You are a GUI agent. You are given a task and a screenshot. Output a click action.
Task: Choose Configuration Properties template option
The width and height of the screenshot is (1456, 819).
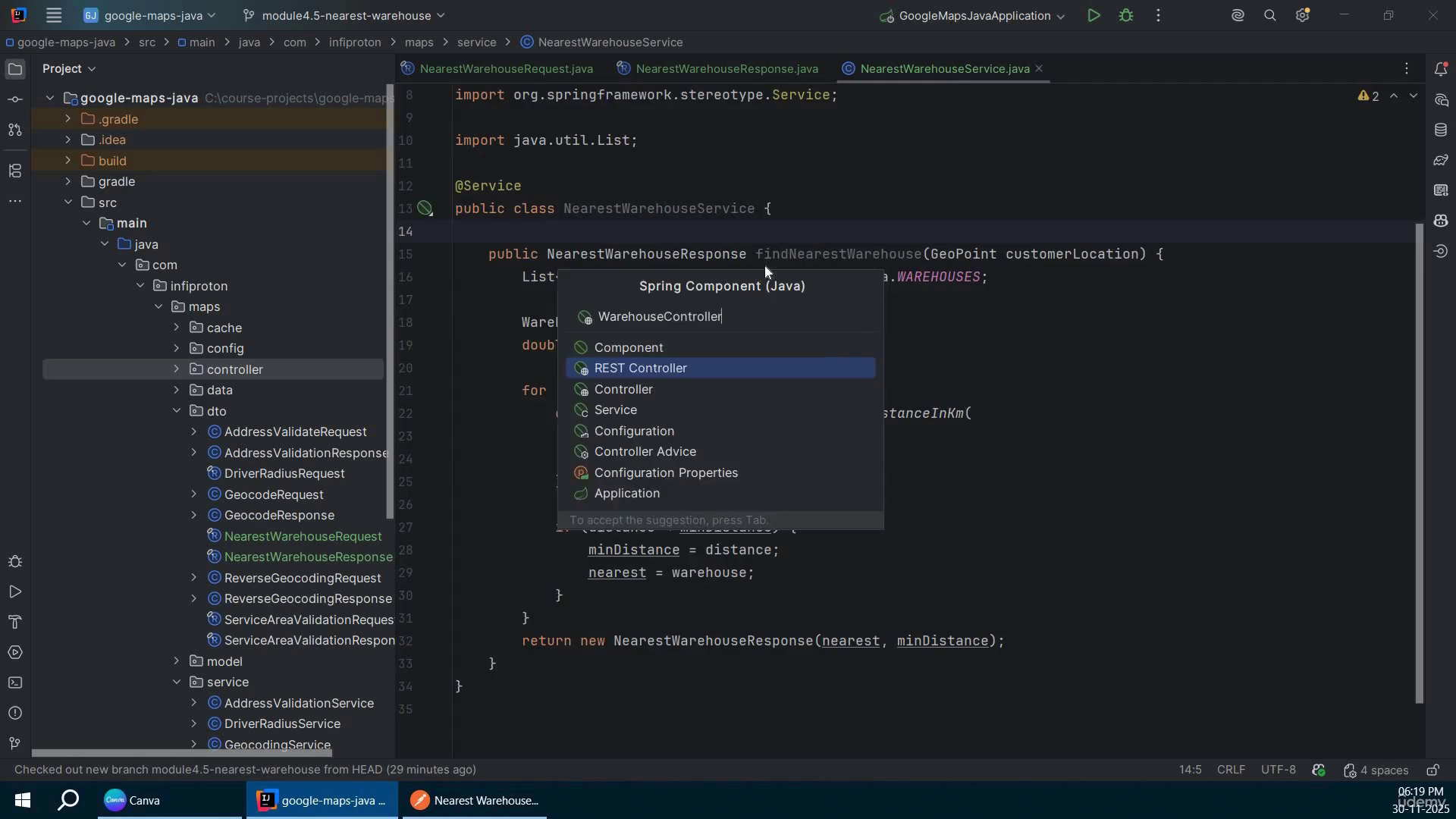click(x=720, y=473)
